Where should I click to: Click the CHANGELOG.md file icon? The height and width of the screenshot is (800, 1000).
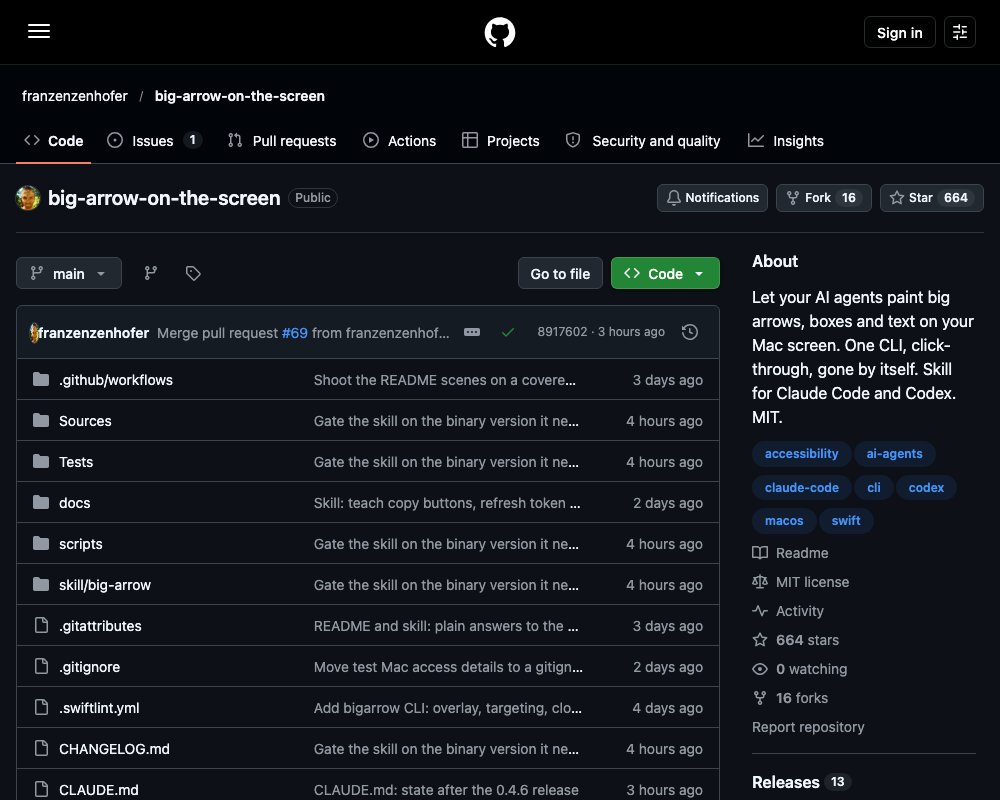coord(41,748)
